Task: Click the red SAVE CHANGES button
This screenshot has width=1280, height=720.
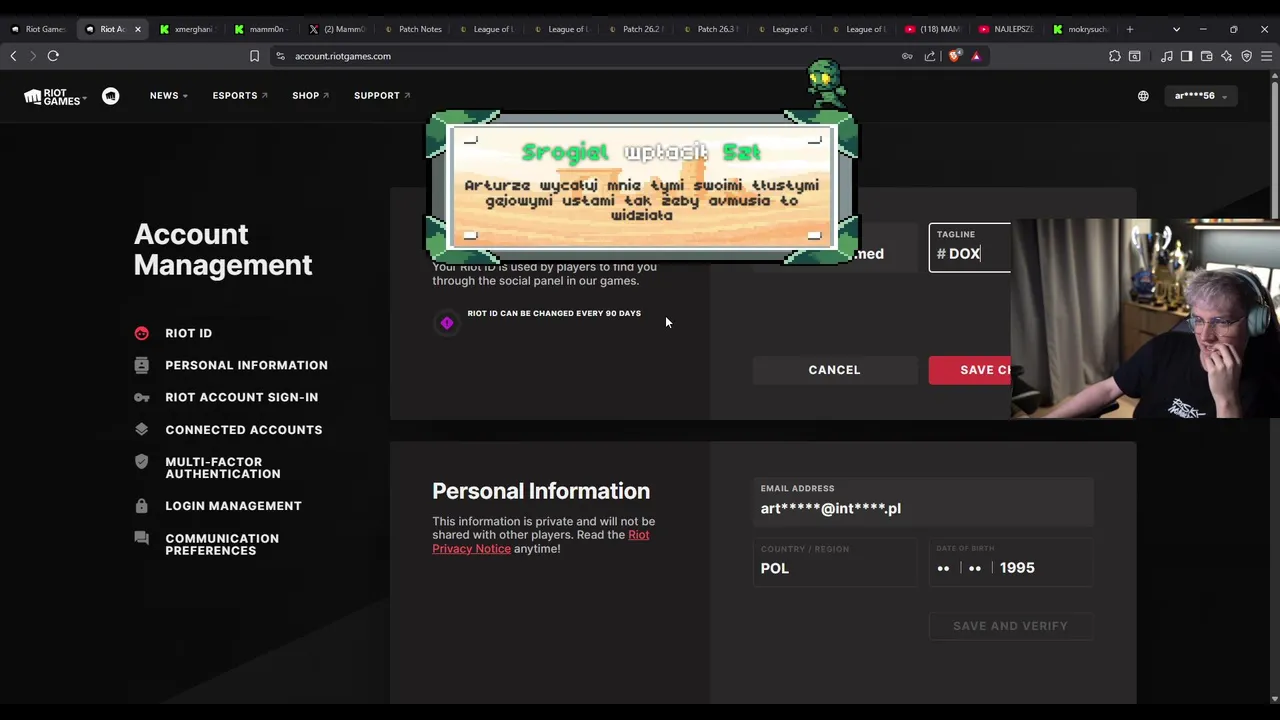Action: [970, 370]
